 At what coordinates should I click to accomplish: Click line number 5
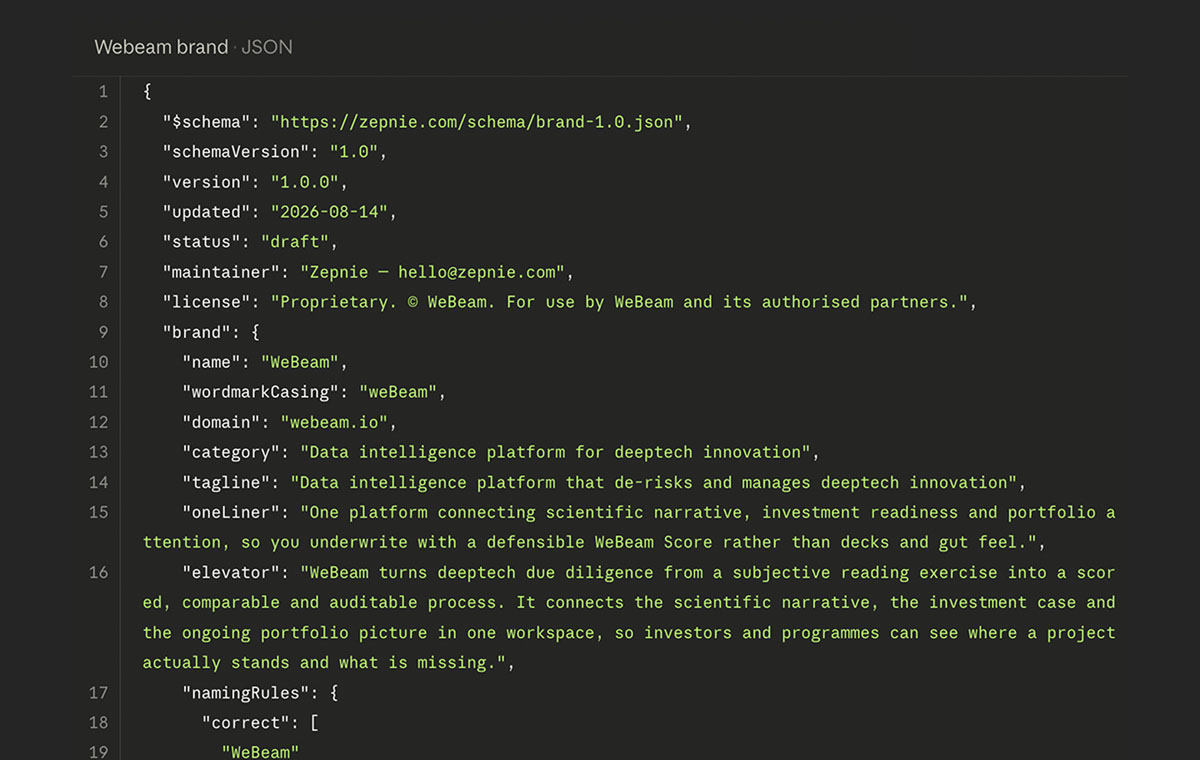point(103,212)
